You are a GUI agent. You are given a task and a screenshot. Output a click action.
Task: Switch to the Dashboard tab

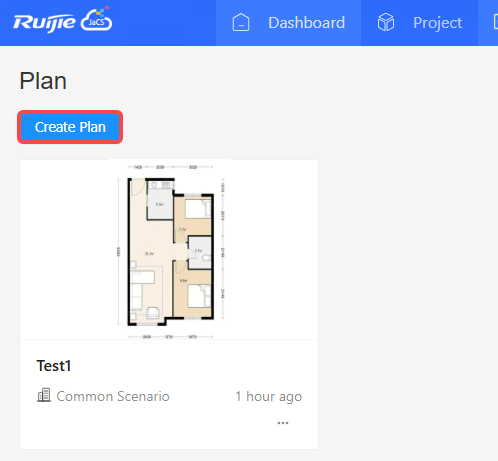[288, 23]
